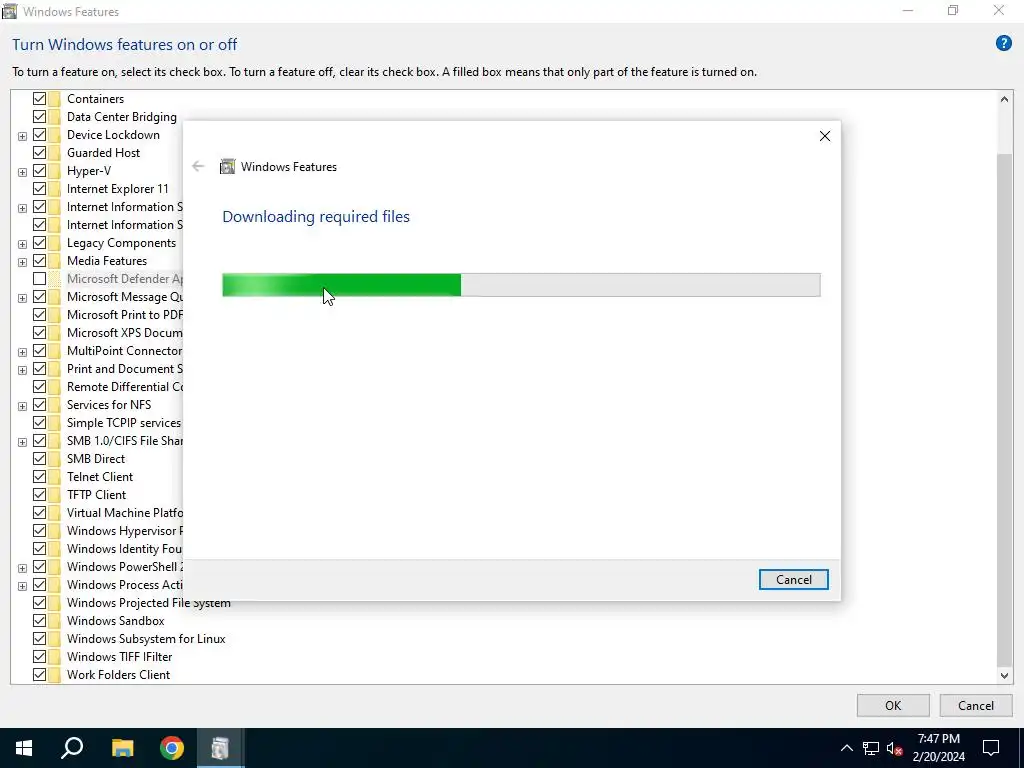1024x768 pixels.
Task: Click the Containers folder icon
Action: 55,99
